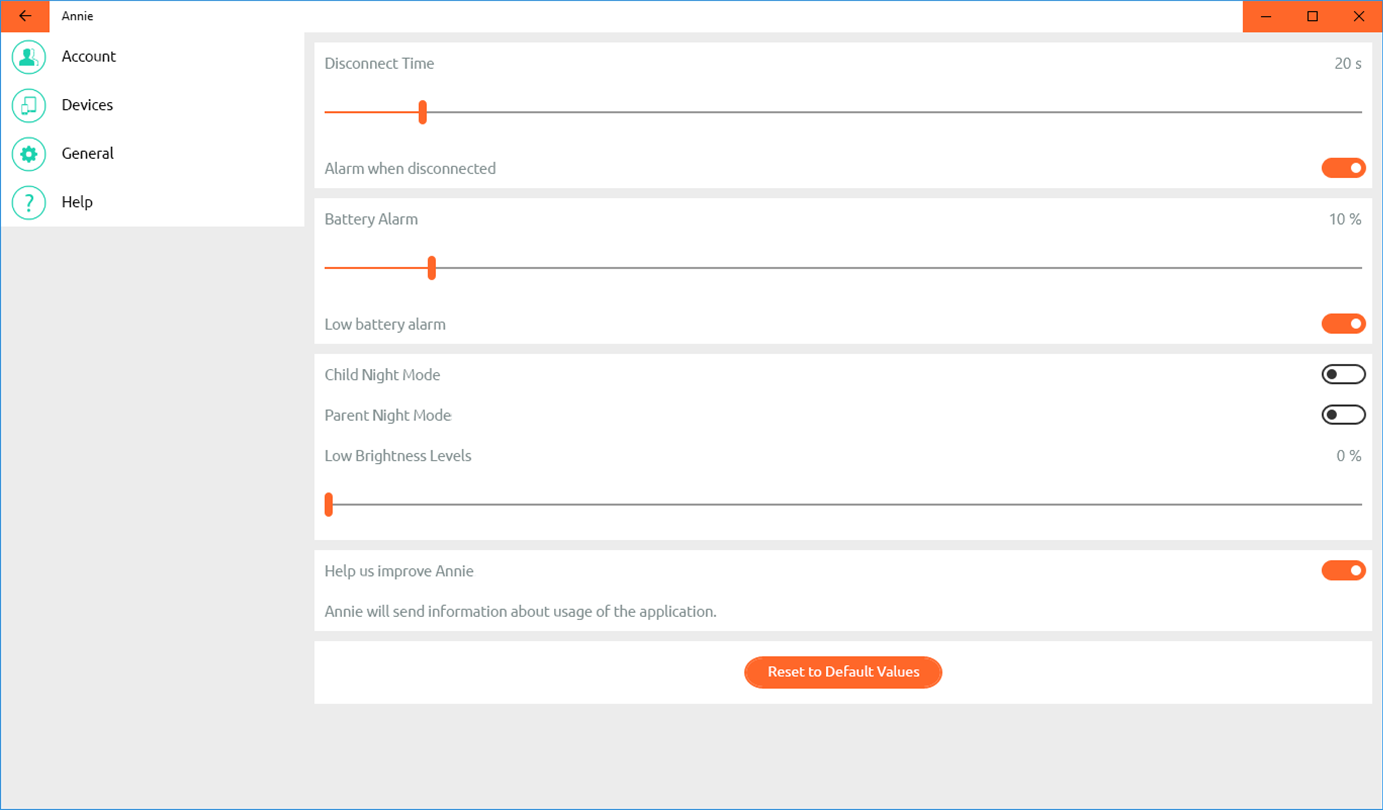Screen dimensions: 1383x810
Task: Click the Help question mark icon
Action: (29, 202)
